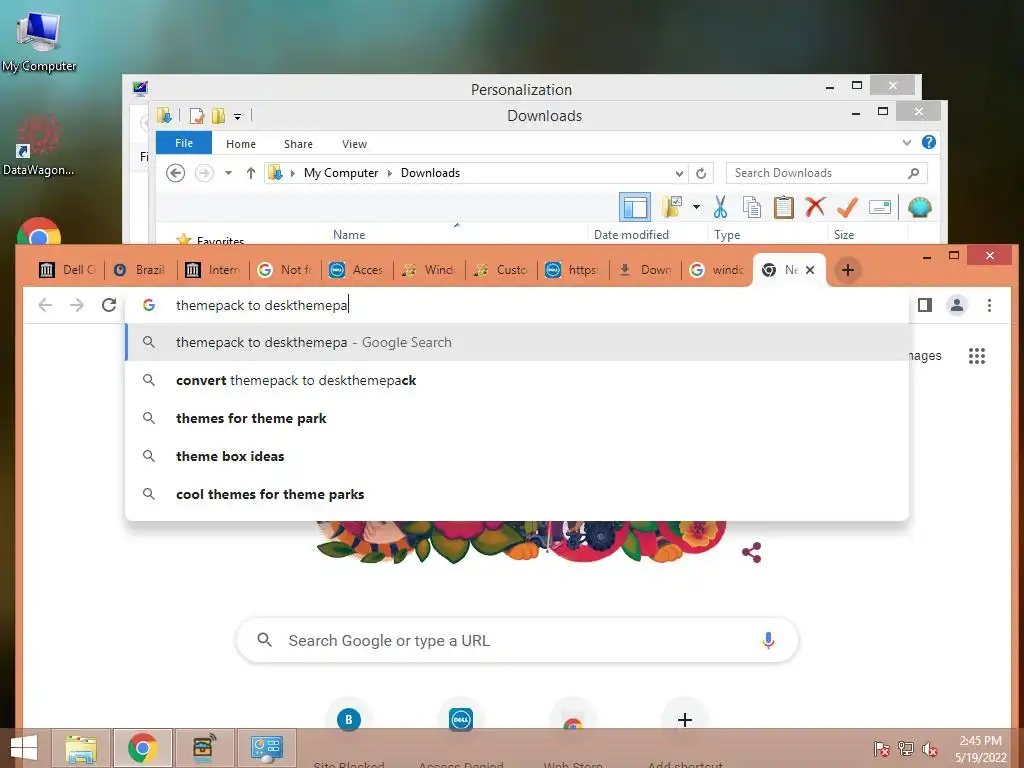Switch to Home ribbon tab
The width and height of the screenshot is (1024, 768).
241,144
